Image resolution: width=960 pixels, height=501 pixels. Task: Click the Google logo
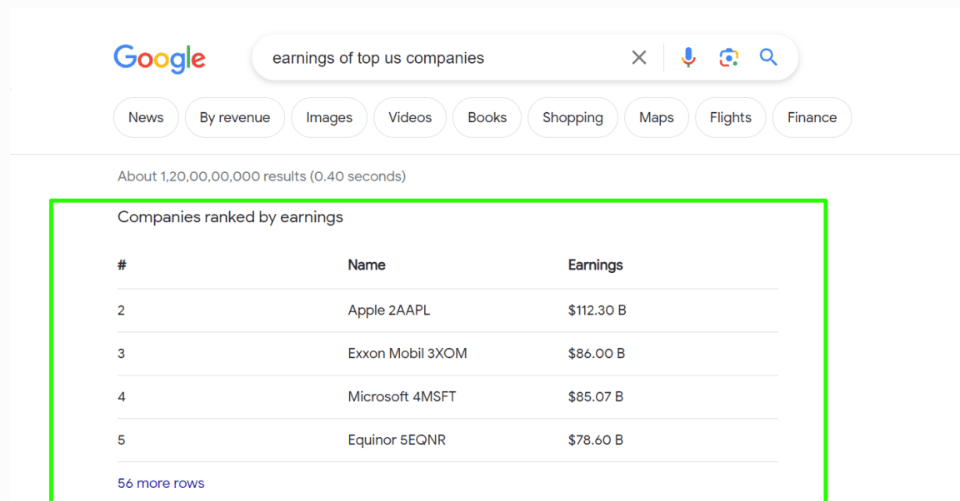[159, 59]
